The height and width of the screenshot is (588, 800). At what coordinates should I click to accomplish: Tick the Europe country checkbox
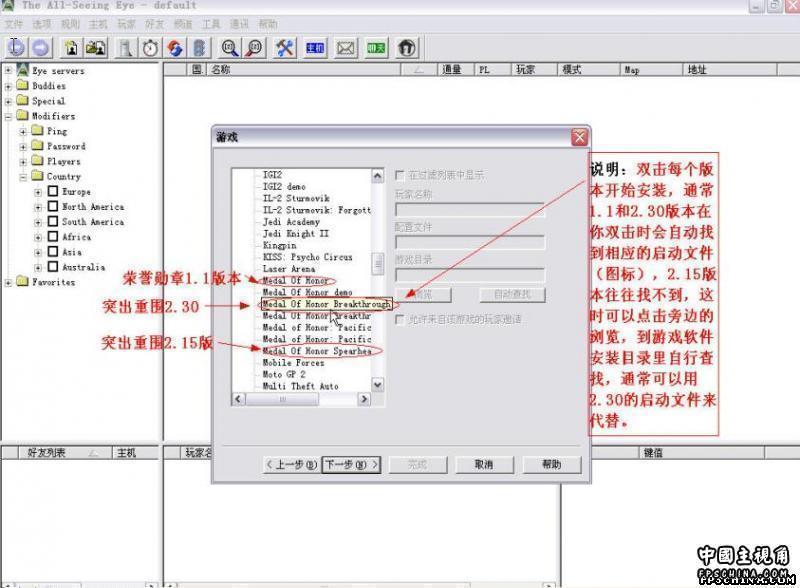53,191
